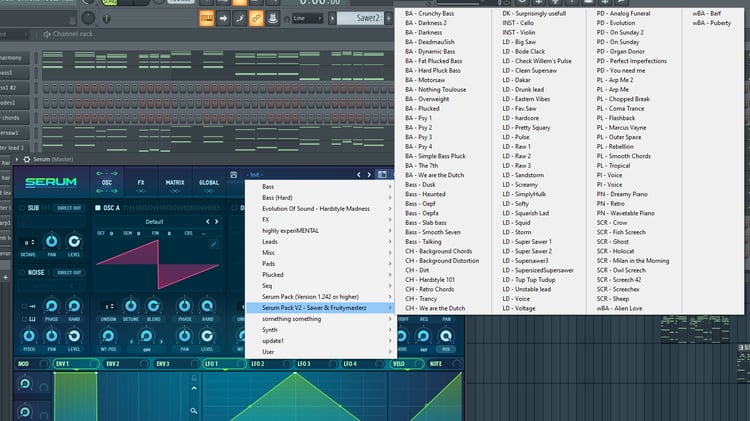
Task: Expand the Plucked preset folder
Action: pos(320,275)
